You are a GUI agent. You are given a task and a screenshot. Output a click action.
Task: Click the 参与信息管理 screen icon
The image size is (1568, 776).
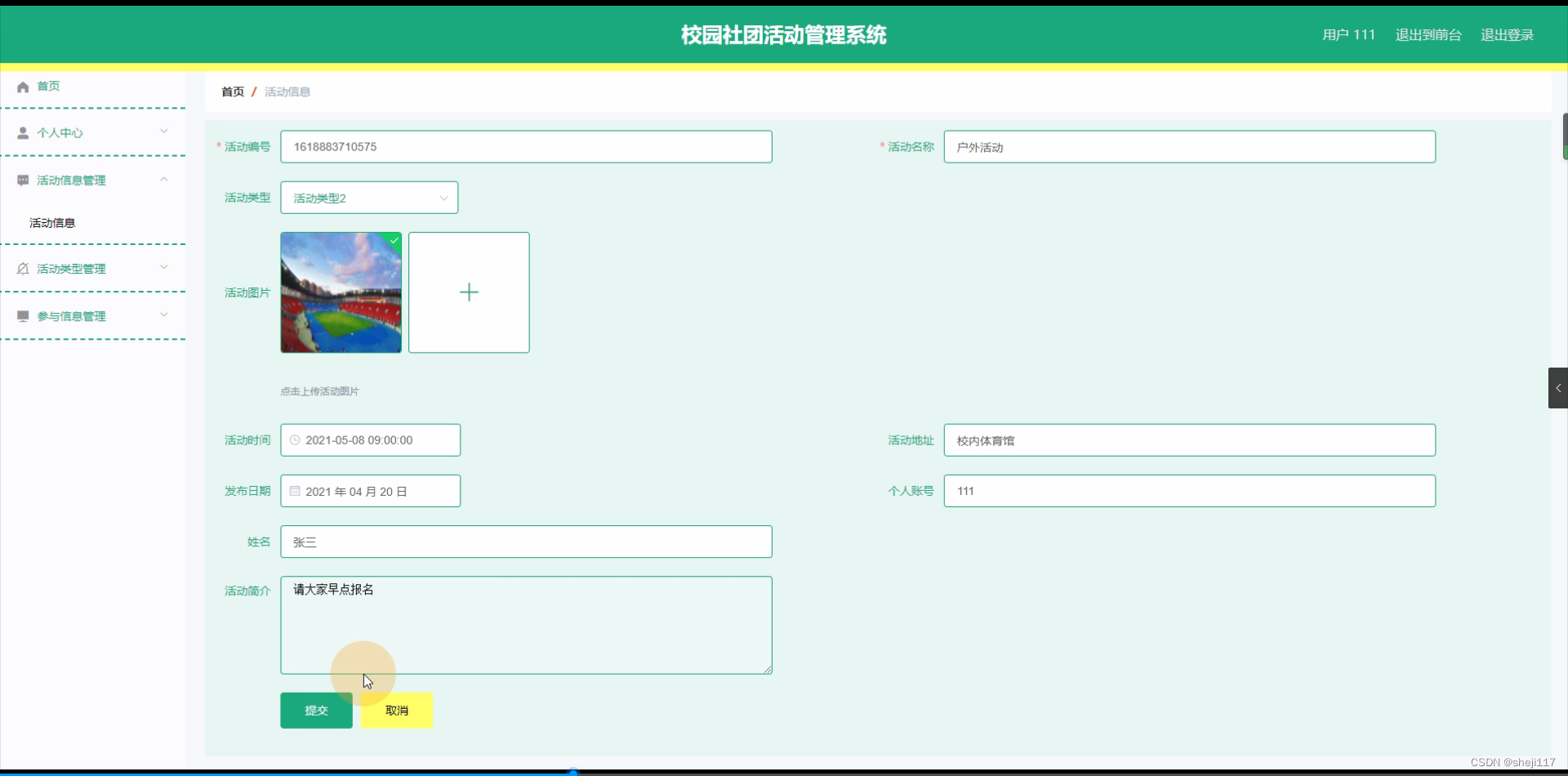[x=21, y=315]
